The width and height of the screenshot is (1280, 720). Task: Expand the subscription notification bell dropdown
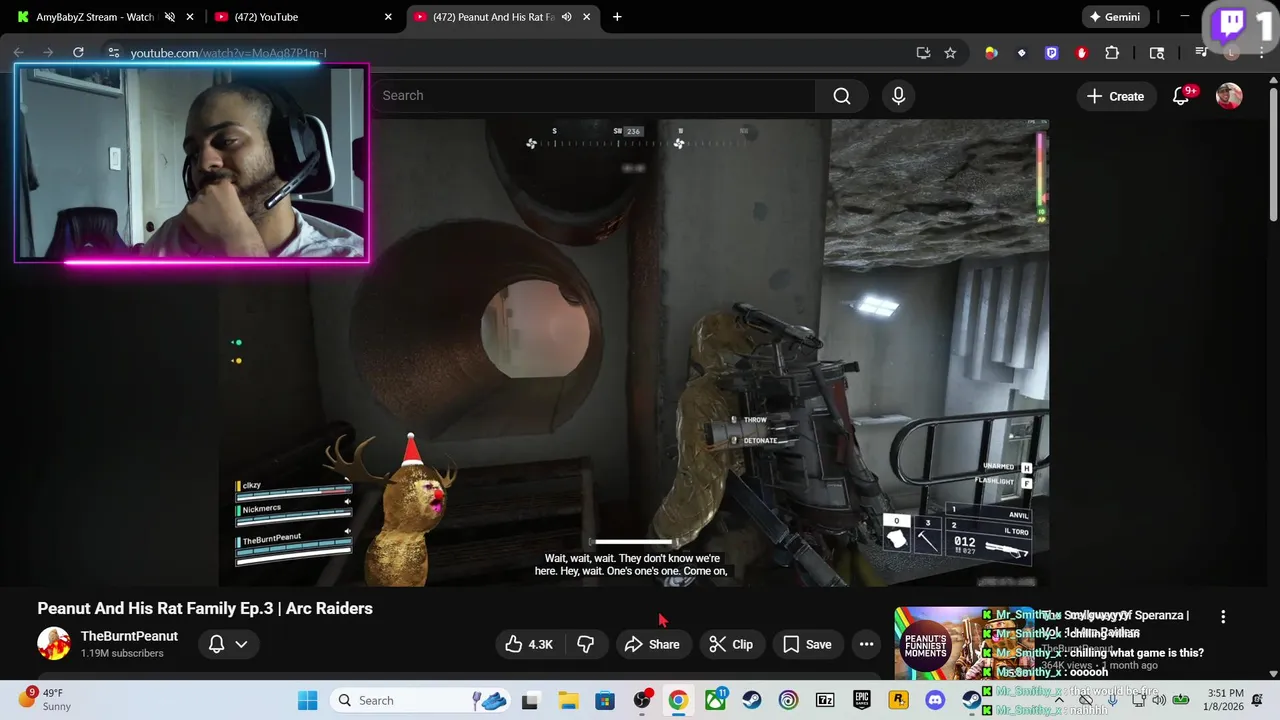click(228, 645)
